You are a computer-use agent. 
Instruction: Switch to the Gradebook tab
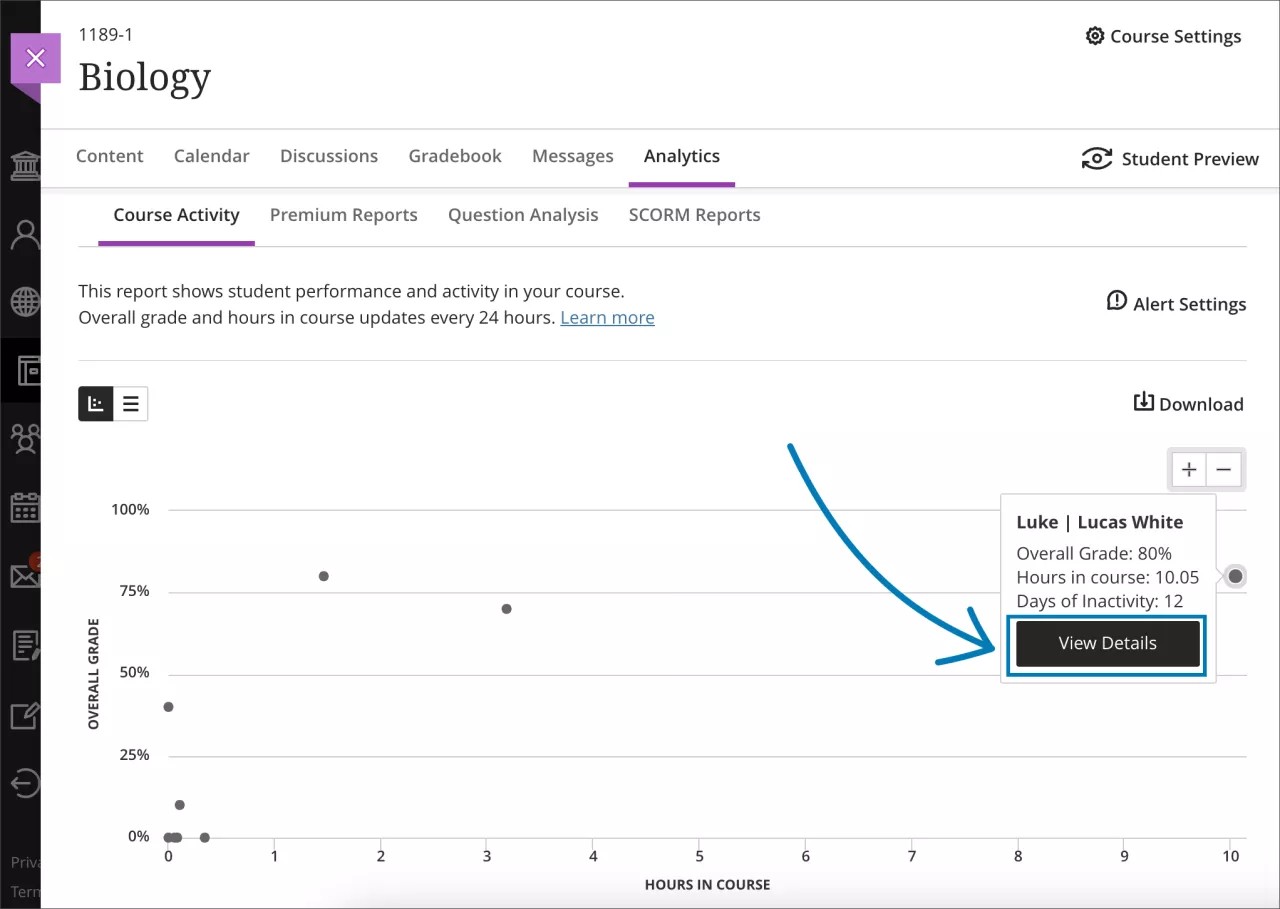(455, 155)
